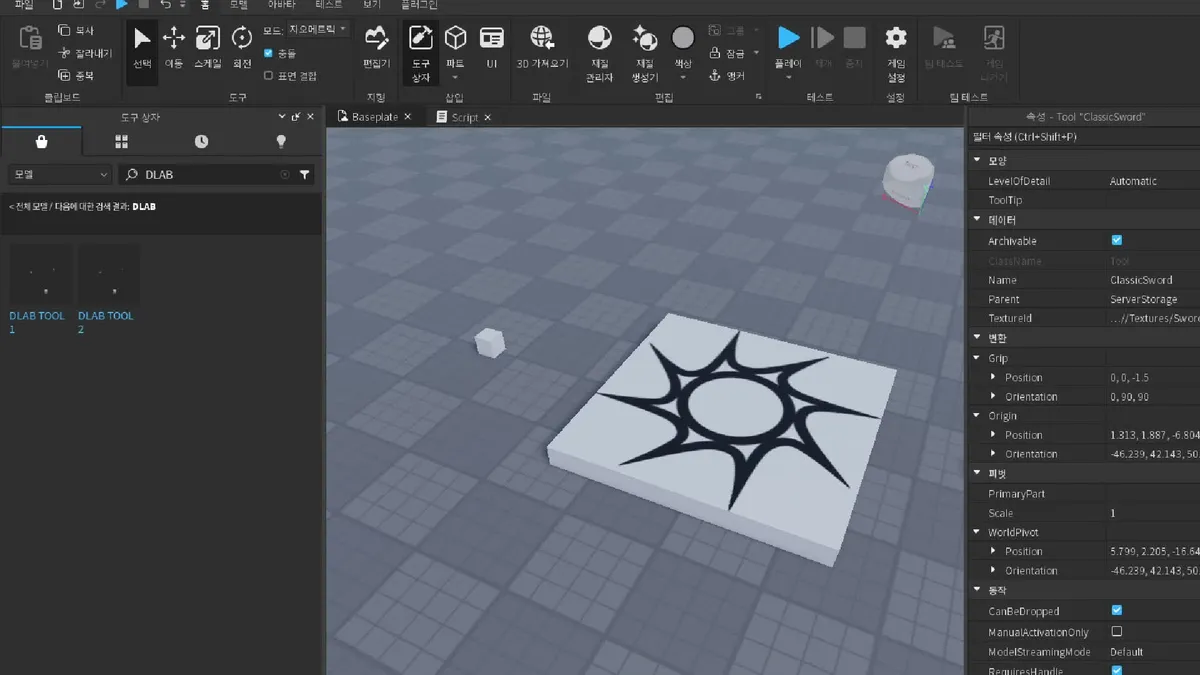Switch to 플러그인 ribbon tab

pos(419,5)
